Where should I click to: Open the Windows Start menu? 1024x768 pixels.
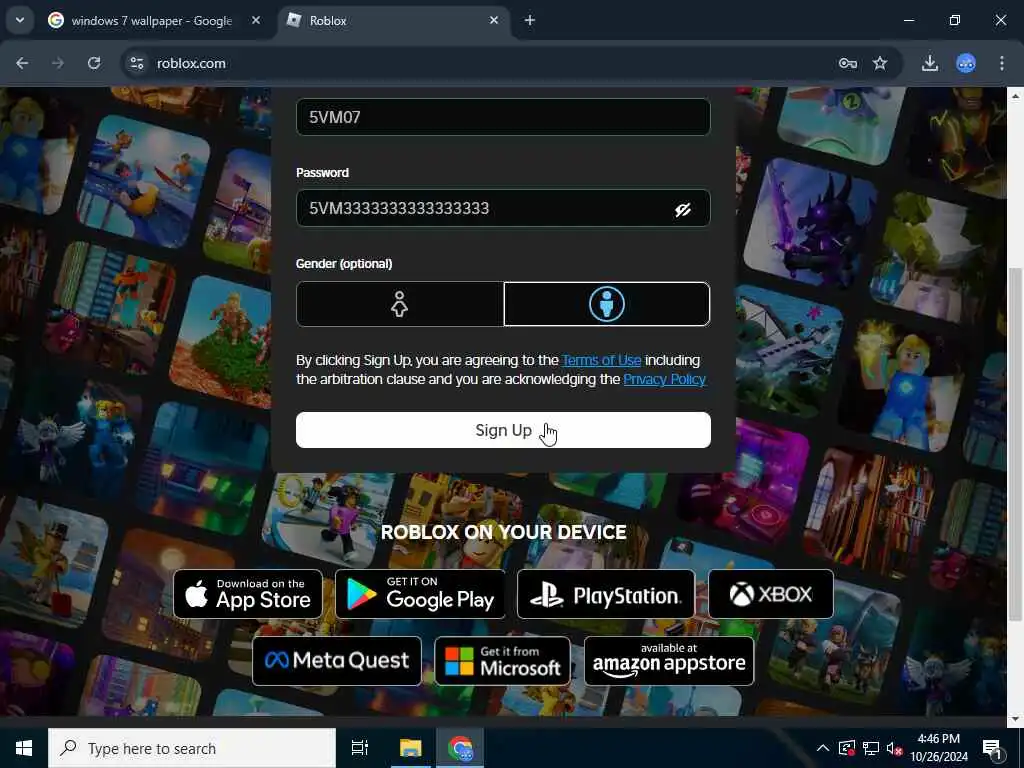pyautogui.click(x=24, y=748)
